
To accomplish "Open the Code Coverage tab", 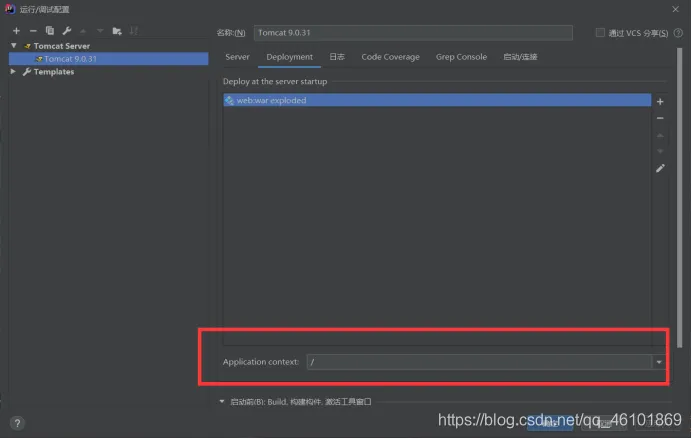I will [x=390, y=57].
